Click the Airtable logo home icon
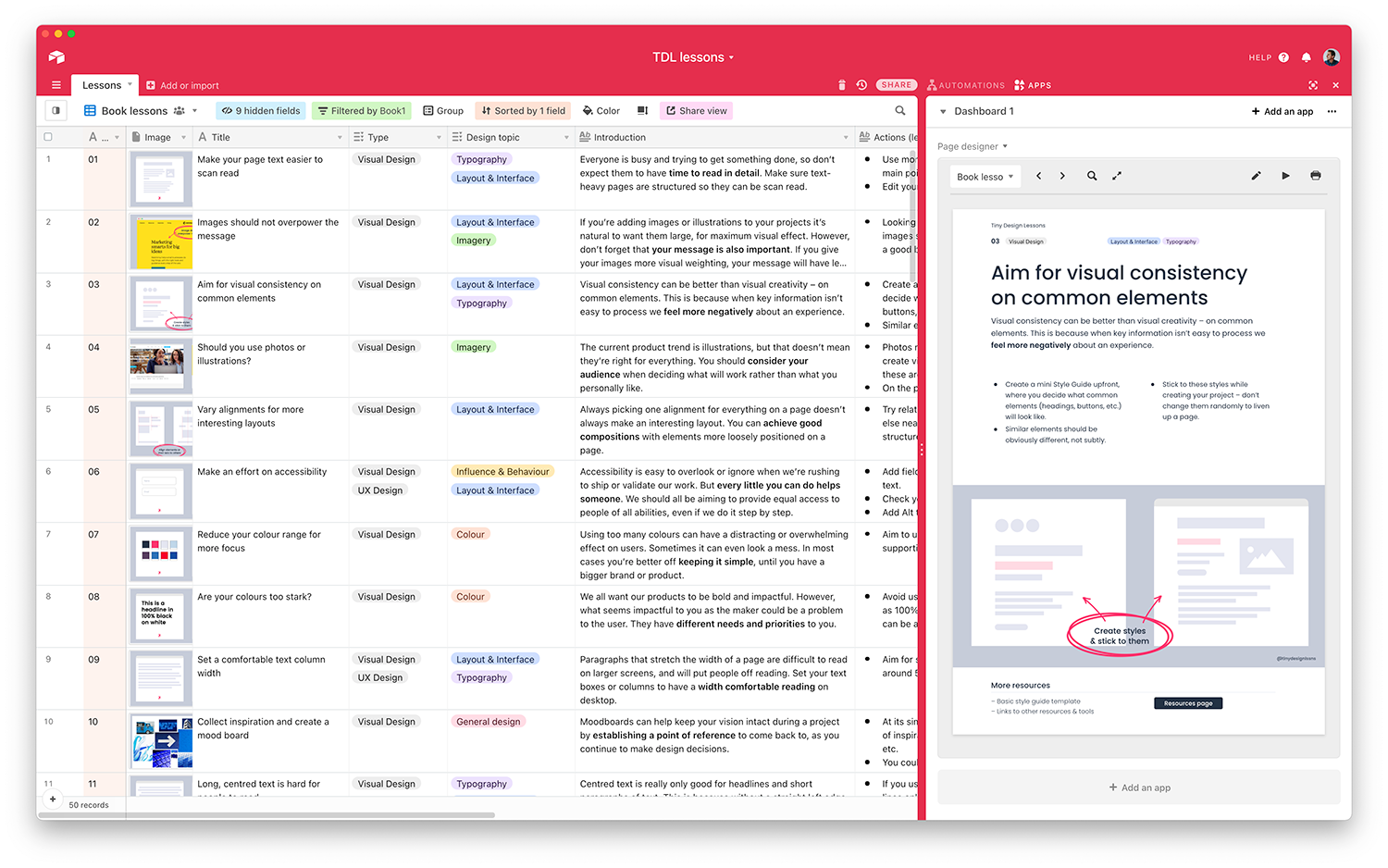The width and height of the screenshot is (1388, 868). 56,57
